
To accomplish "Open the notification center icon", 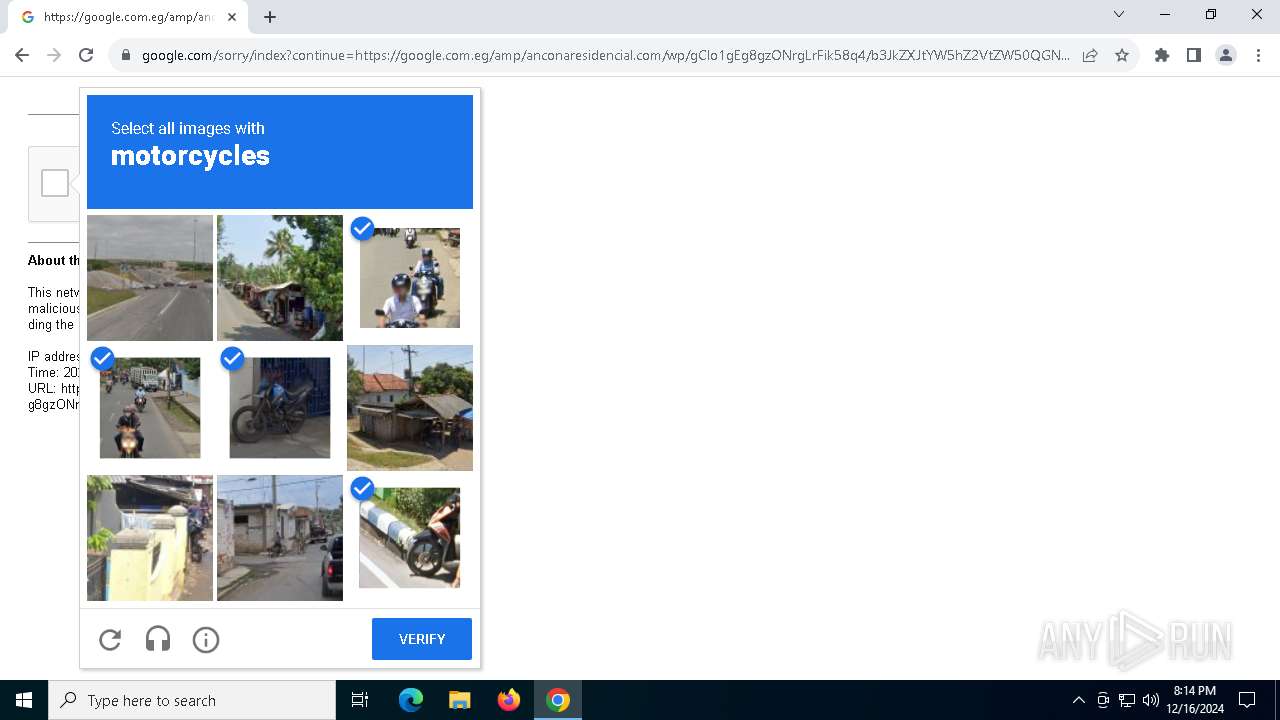I will coord(1247,700).
